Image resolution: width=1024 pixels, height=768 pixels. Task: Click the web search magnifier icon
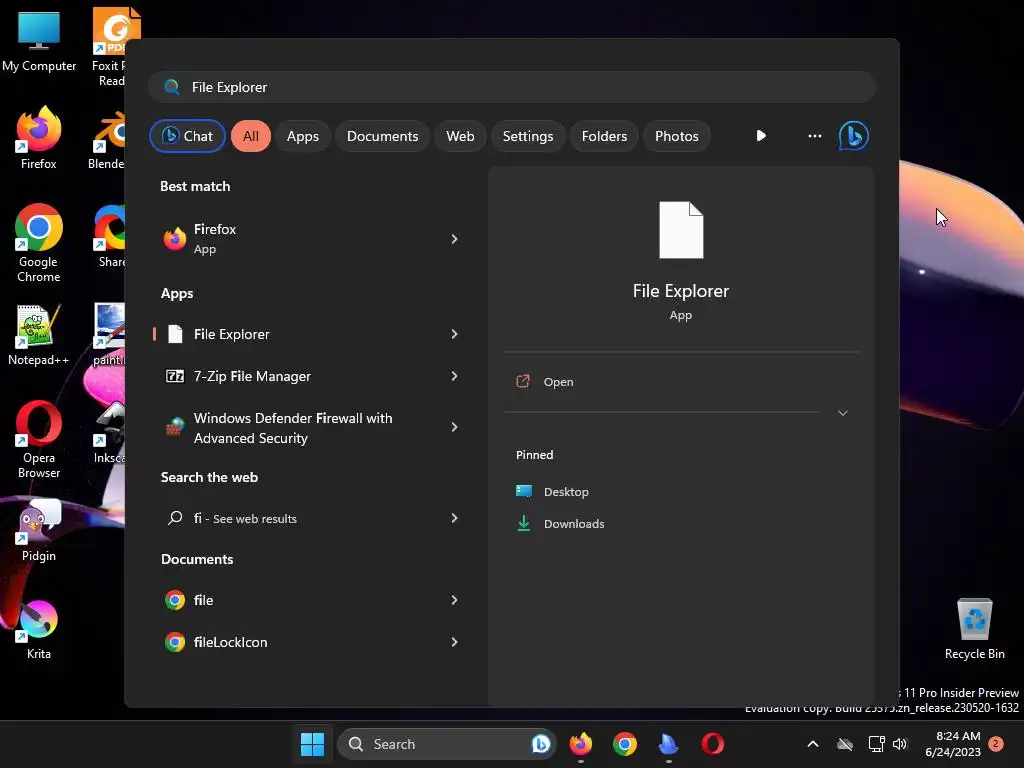pyautogui.click(x=174, y=518)
